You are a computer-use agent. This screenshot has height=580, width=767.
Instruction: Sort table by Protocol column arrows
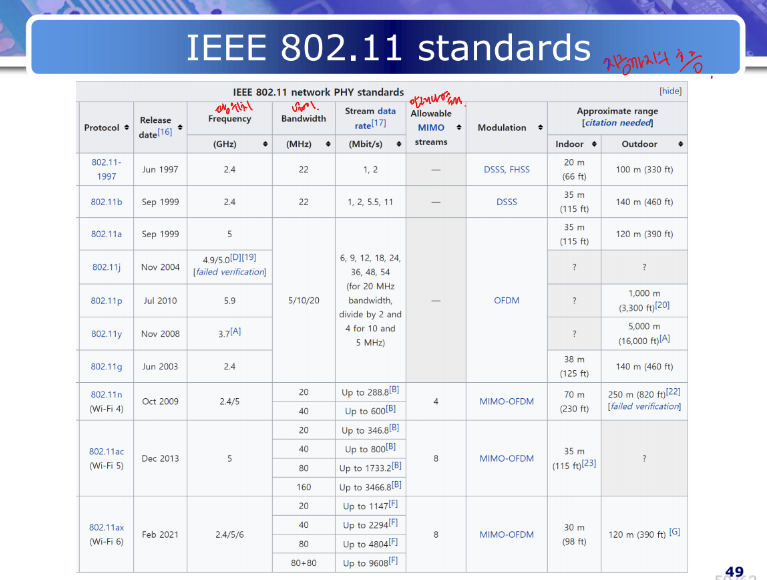127,127
